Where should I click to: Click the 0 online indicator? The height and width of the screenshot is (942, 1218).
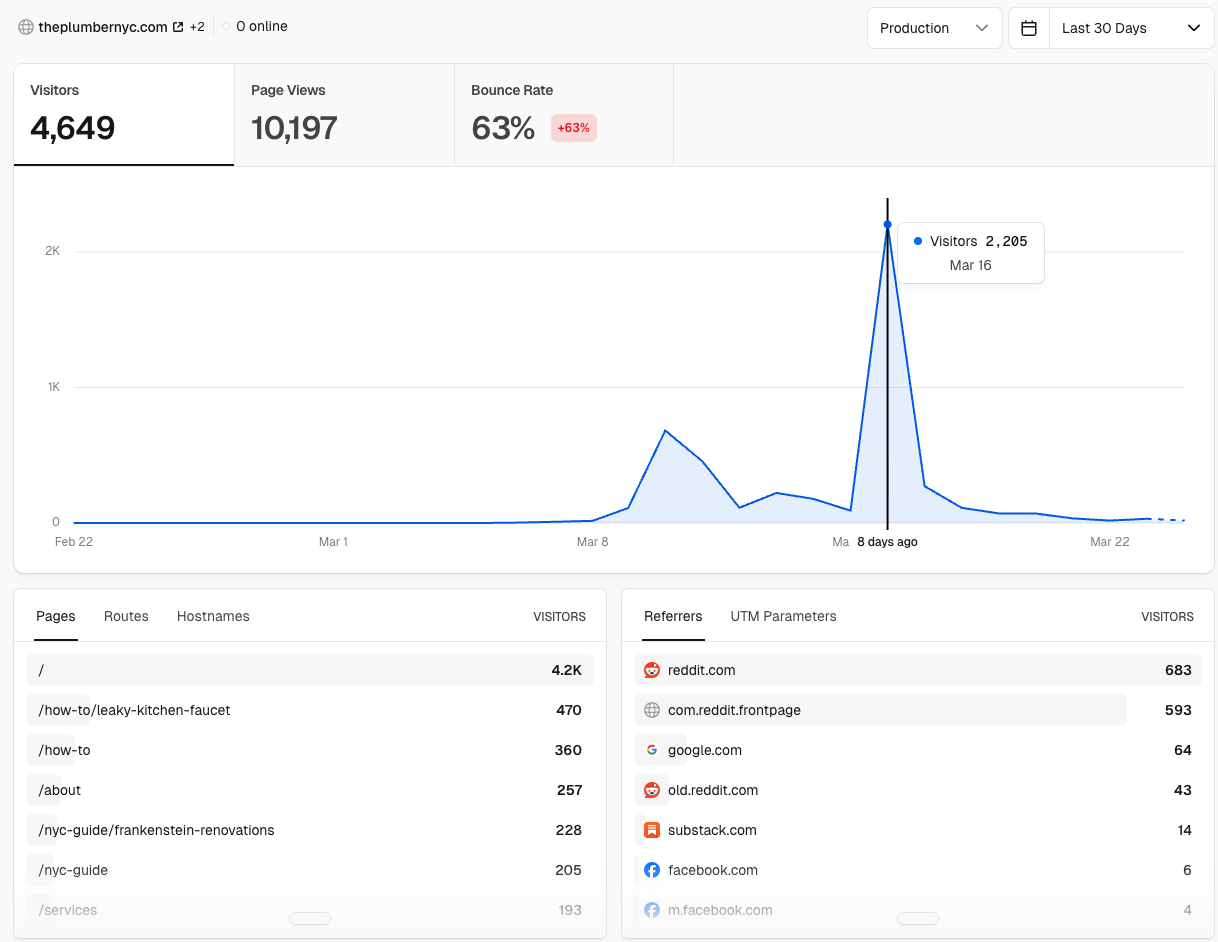pos(255,27)
